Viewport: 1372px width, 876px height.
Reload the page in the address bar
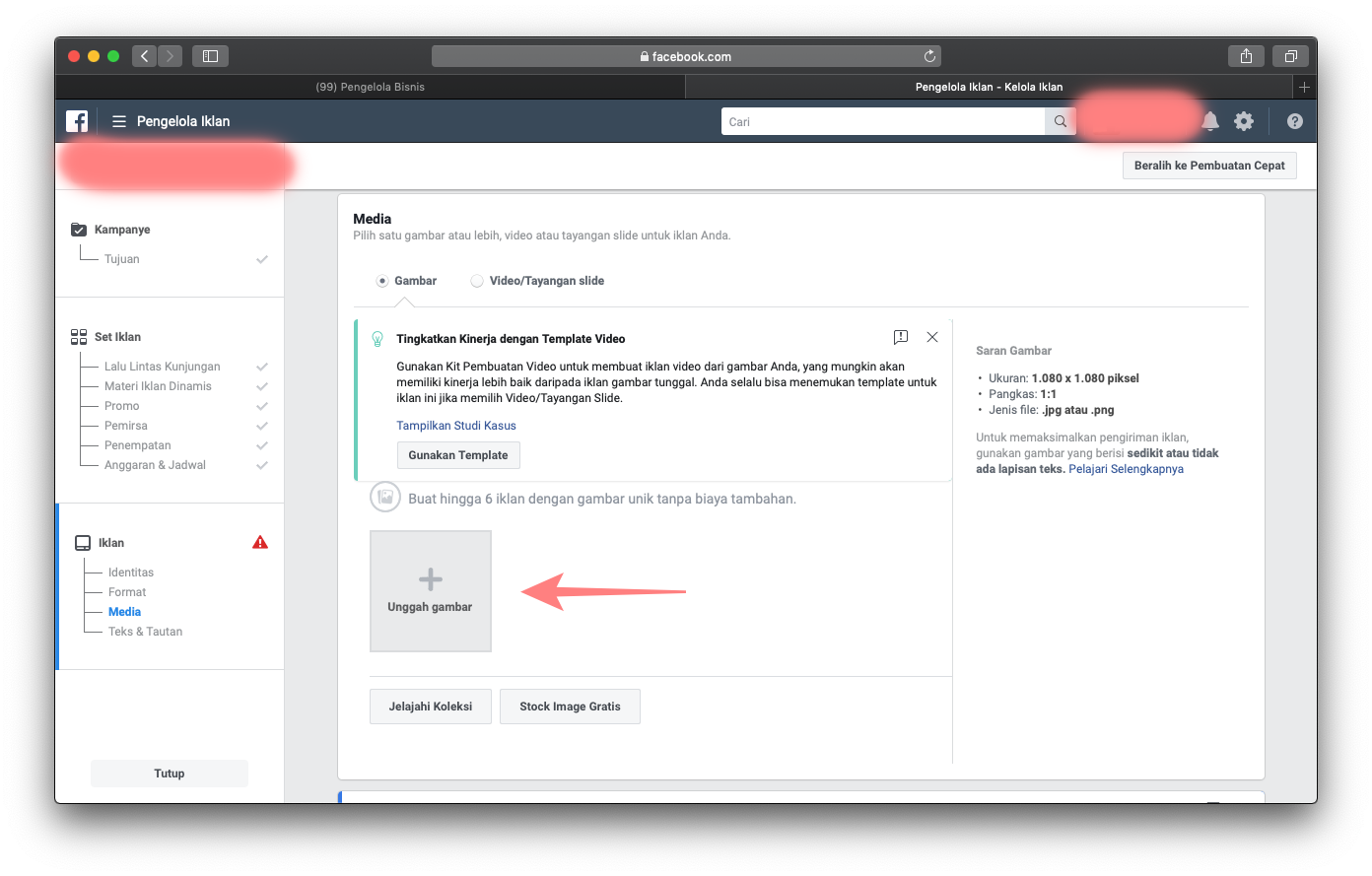click(928, 56)
